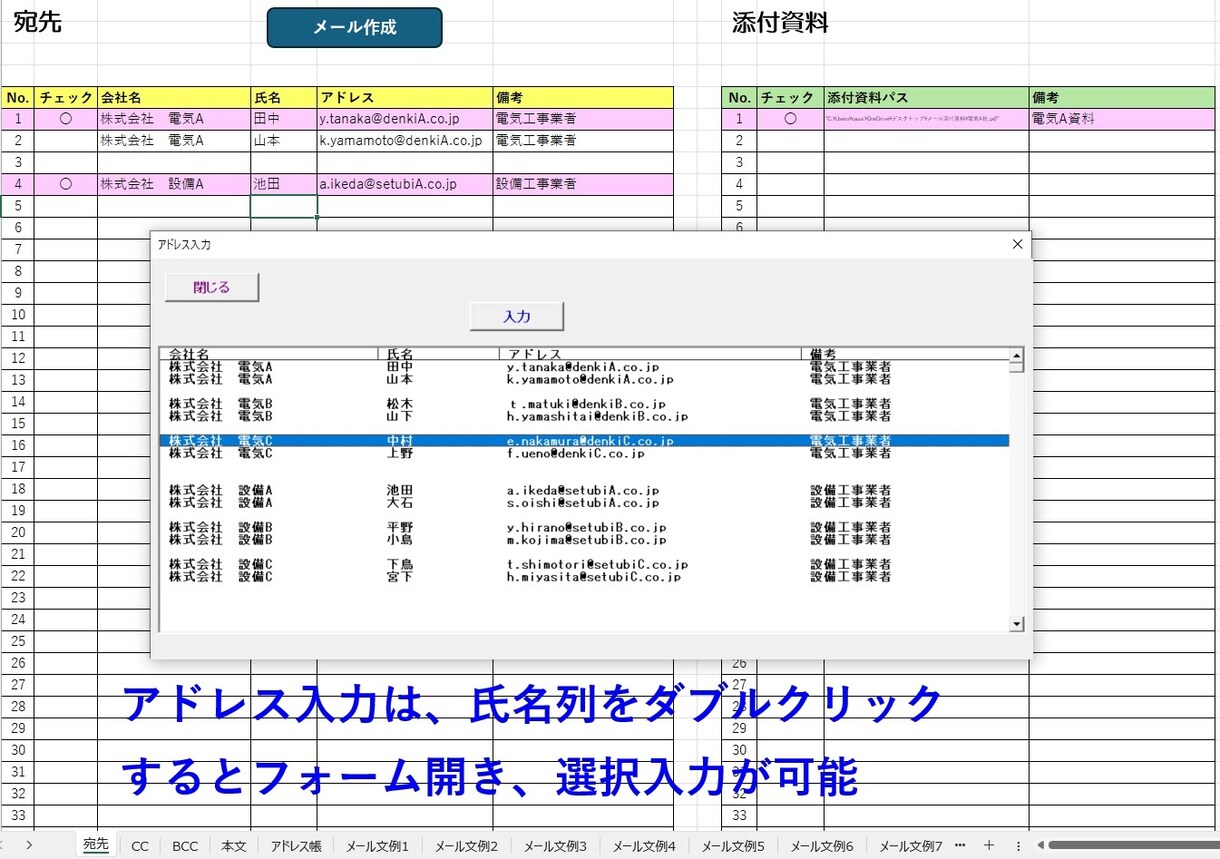This screenshot has width=1220, height=859.
Task: Toggle the check mark in attachment row 1
Action: click(x=790, y=119)
